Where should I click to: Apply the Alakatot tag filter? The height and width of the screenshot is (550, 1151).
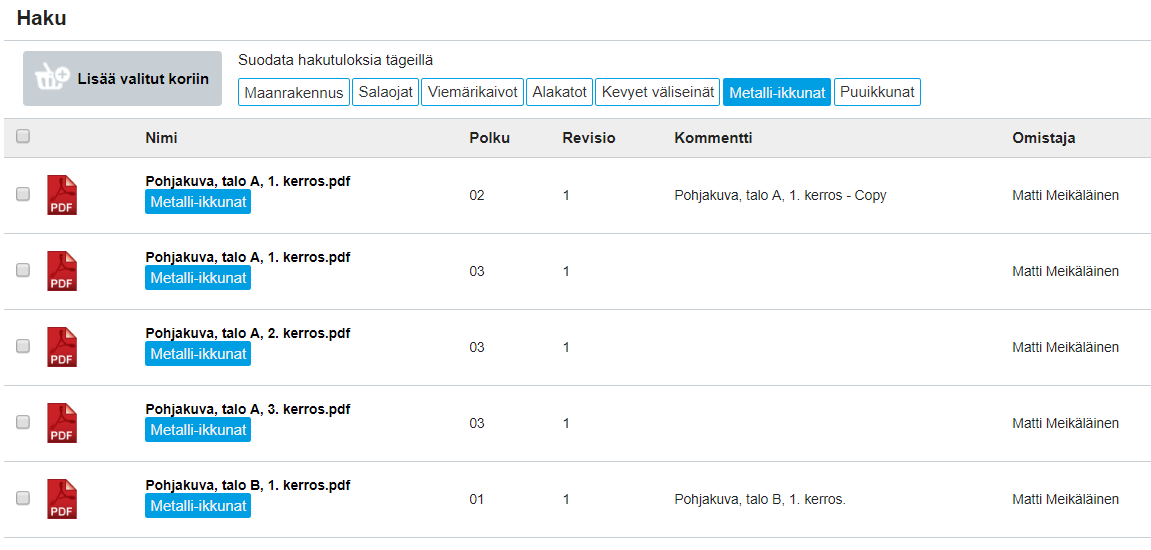click(559, 92)
